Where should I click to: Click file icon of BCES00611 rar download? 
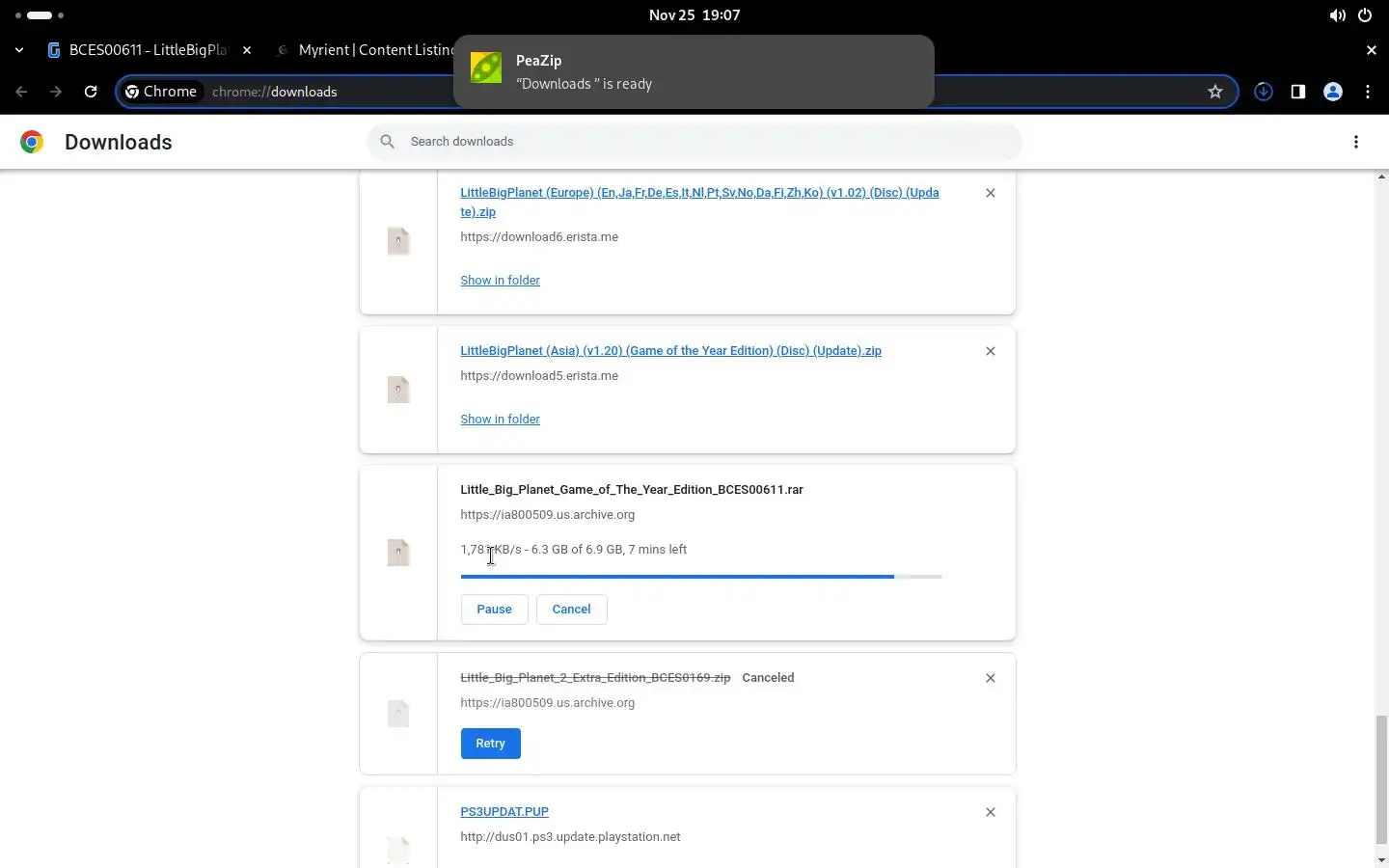[398, 553]
